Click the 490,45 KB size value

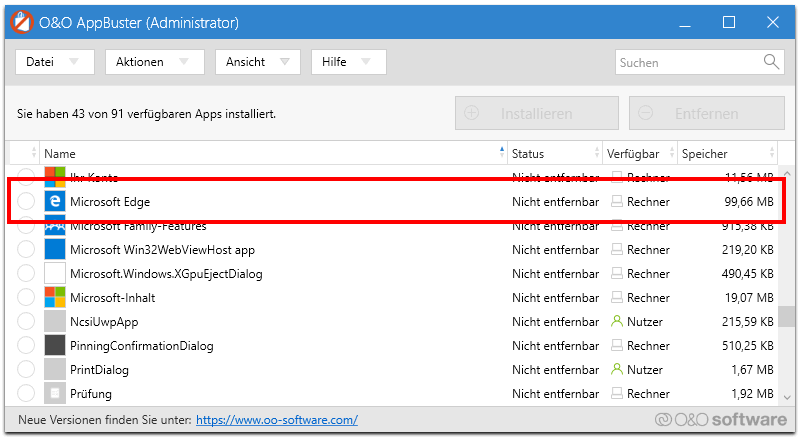pos(747,273)
